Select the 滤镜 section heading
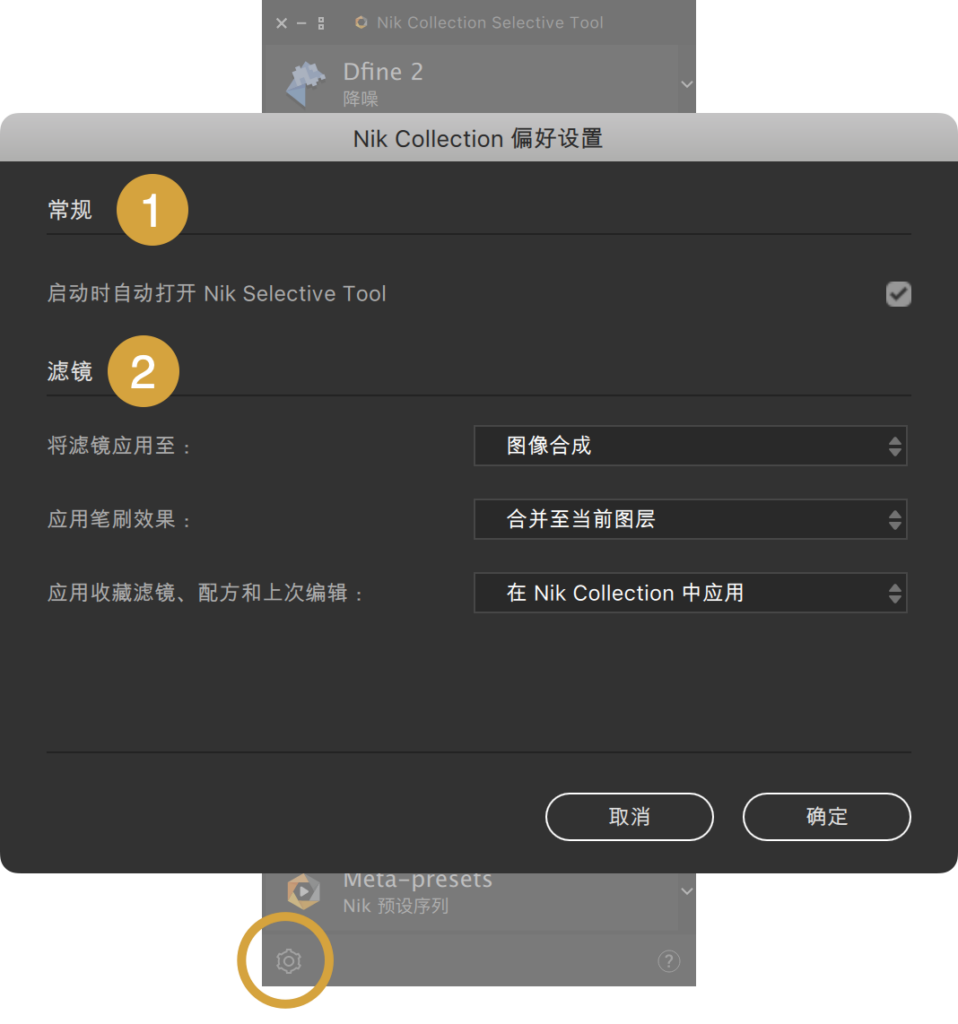Image resolution: width=958 pixels, height=1024 pixels. (x=70, y=371)
